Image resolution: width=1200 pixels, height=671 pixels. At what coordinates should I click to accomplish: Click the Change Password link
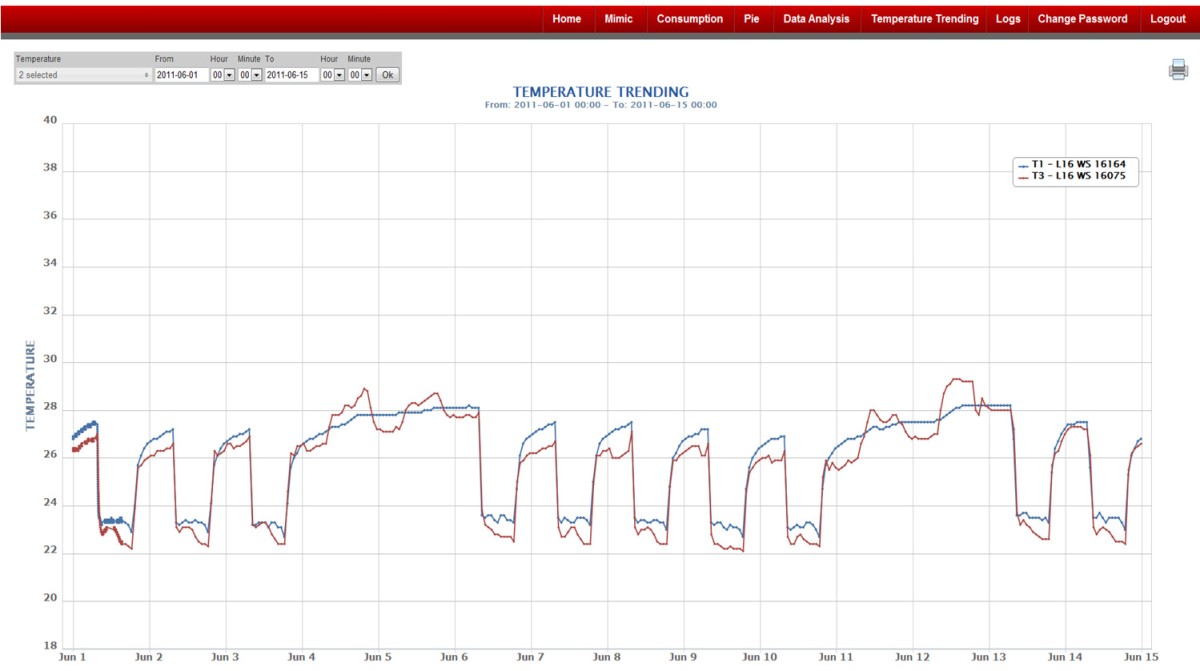(x=1082, y=19)
